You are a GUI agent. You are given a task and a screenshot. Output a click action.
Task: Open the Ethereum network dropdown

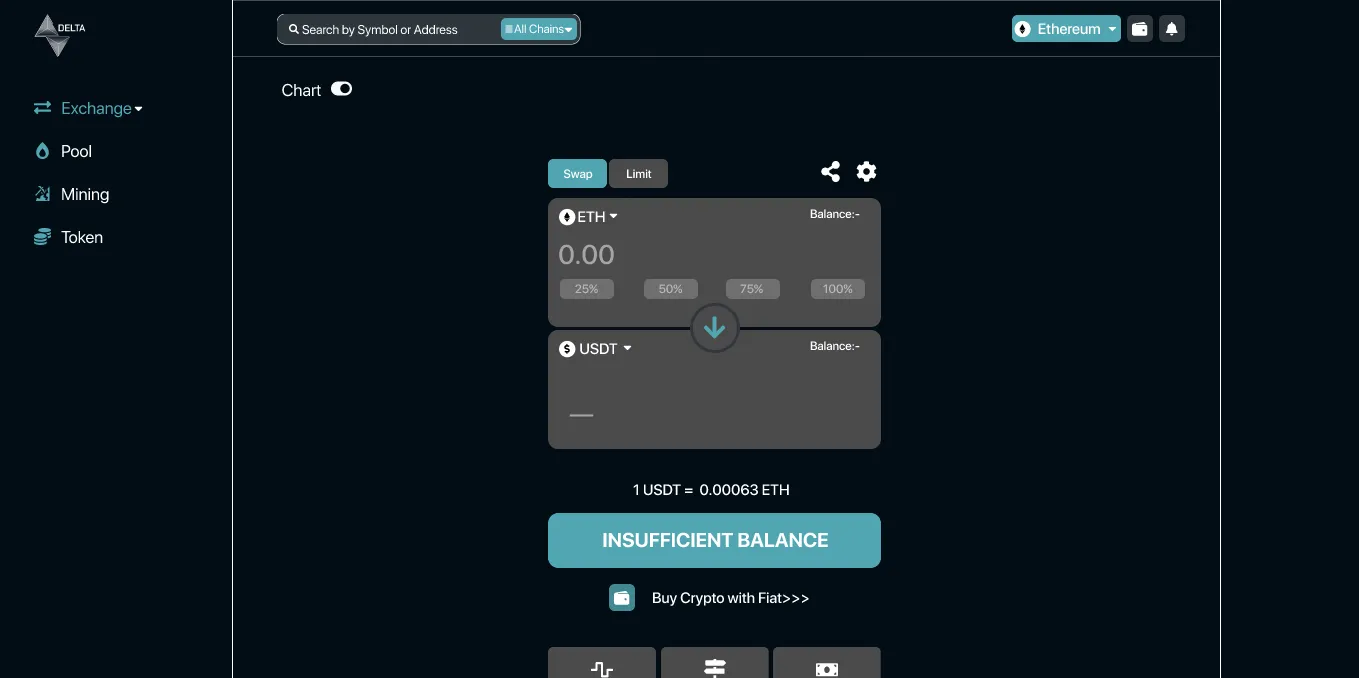(x=1066, y=29)
